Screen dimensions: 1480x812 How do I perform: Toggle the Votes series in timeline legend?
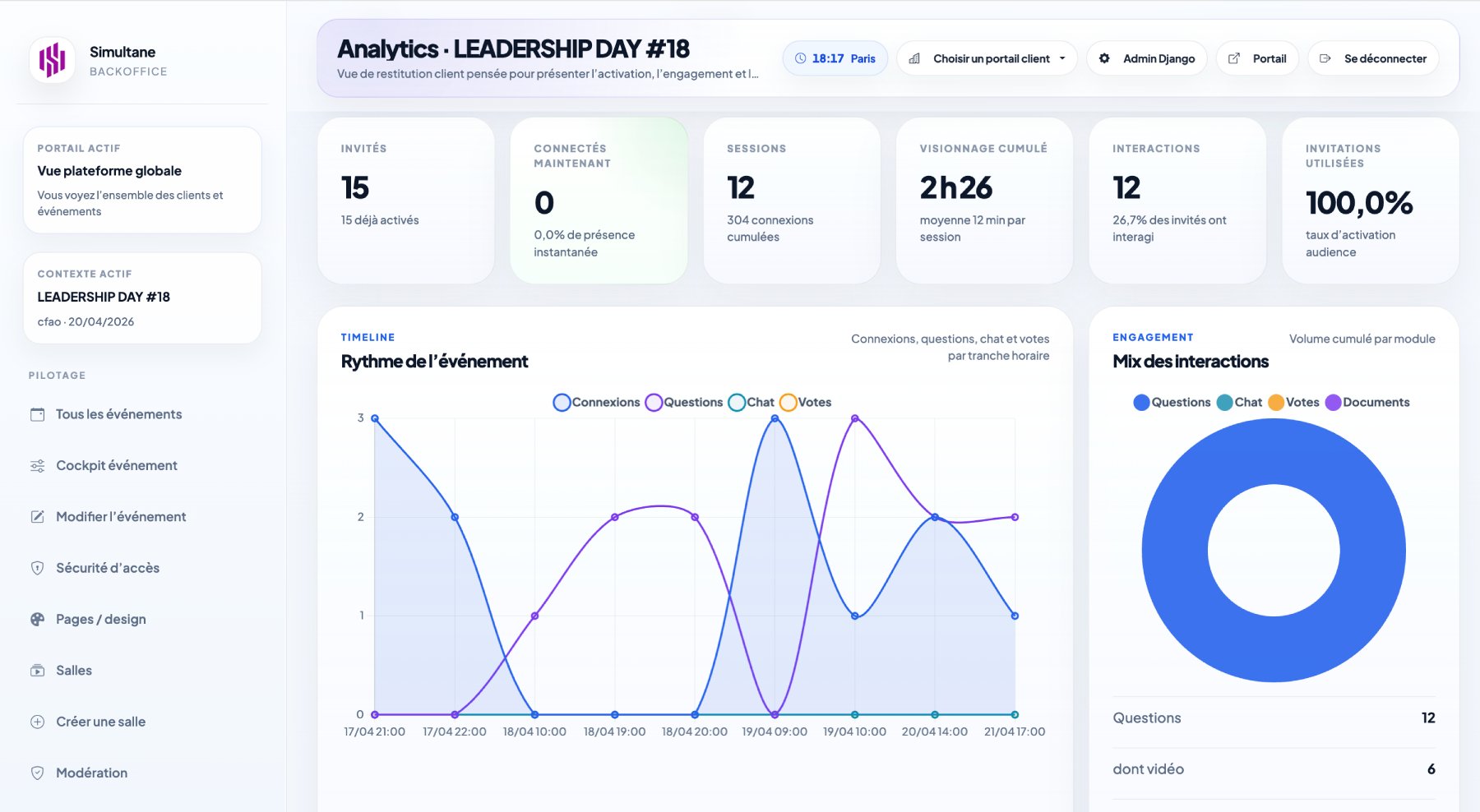(x=806, y=403)
